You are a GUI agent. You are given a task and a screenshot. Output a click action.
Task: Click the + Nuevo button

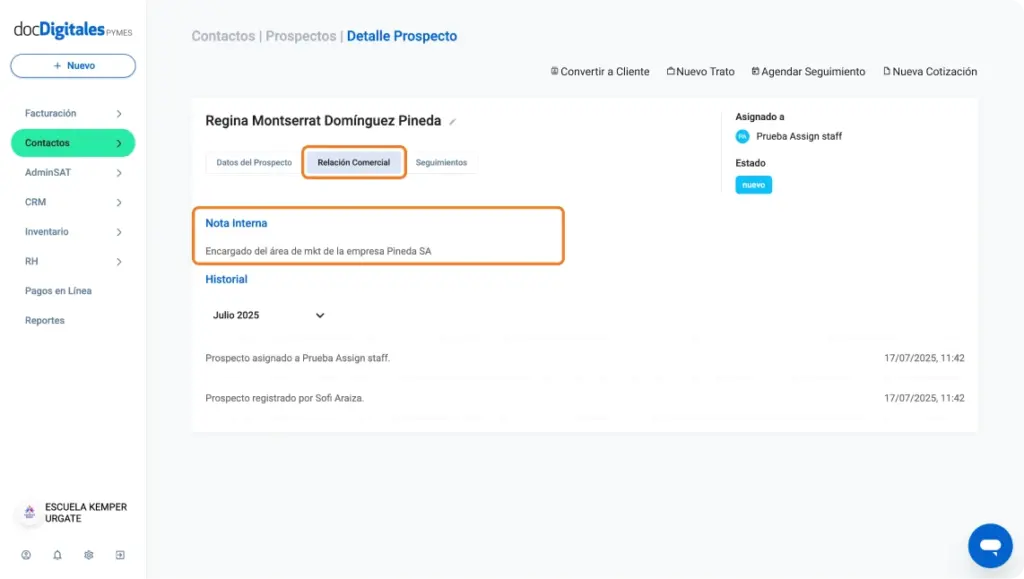click(x=73, y=66)
